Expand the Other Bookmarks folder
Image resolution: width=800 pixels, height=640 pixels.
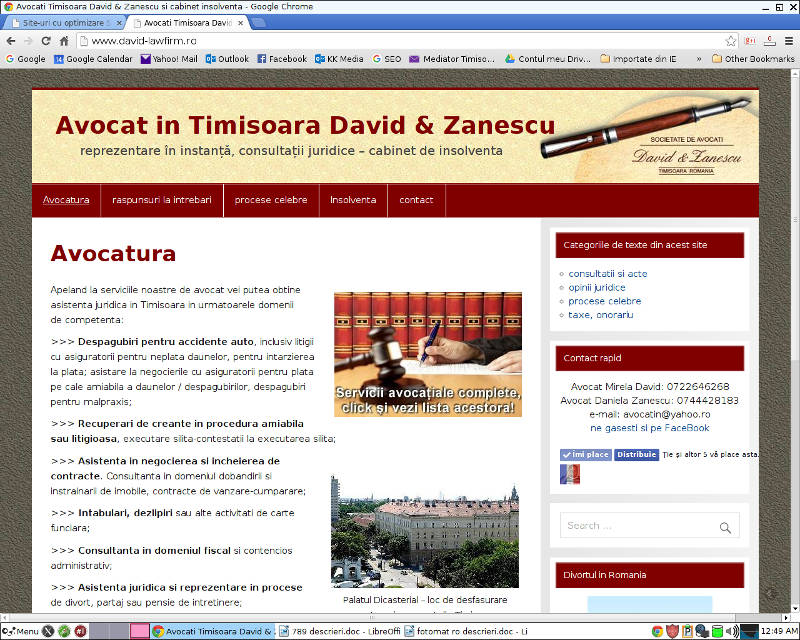click(753, 59)
